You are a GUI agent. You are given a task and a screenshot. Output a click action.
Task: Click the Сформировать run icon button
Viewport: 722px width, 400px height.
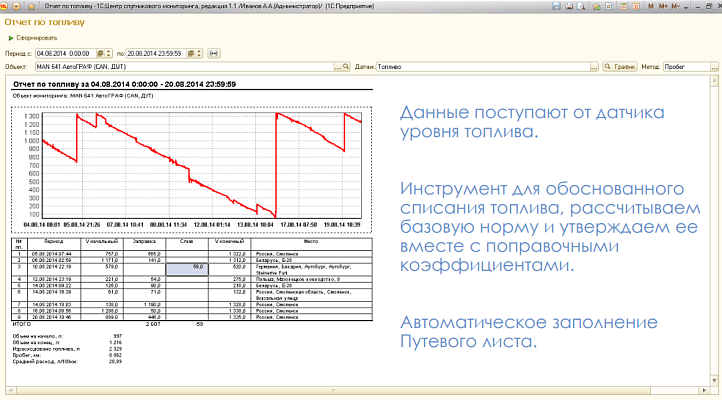click(x=11, y=36)
